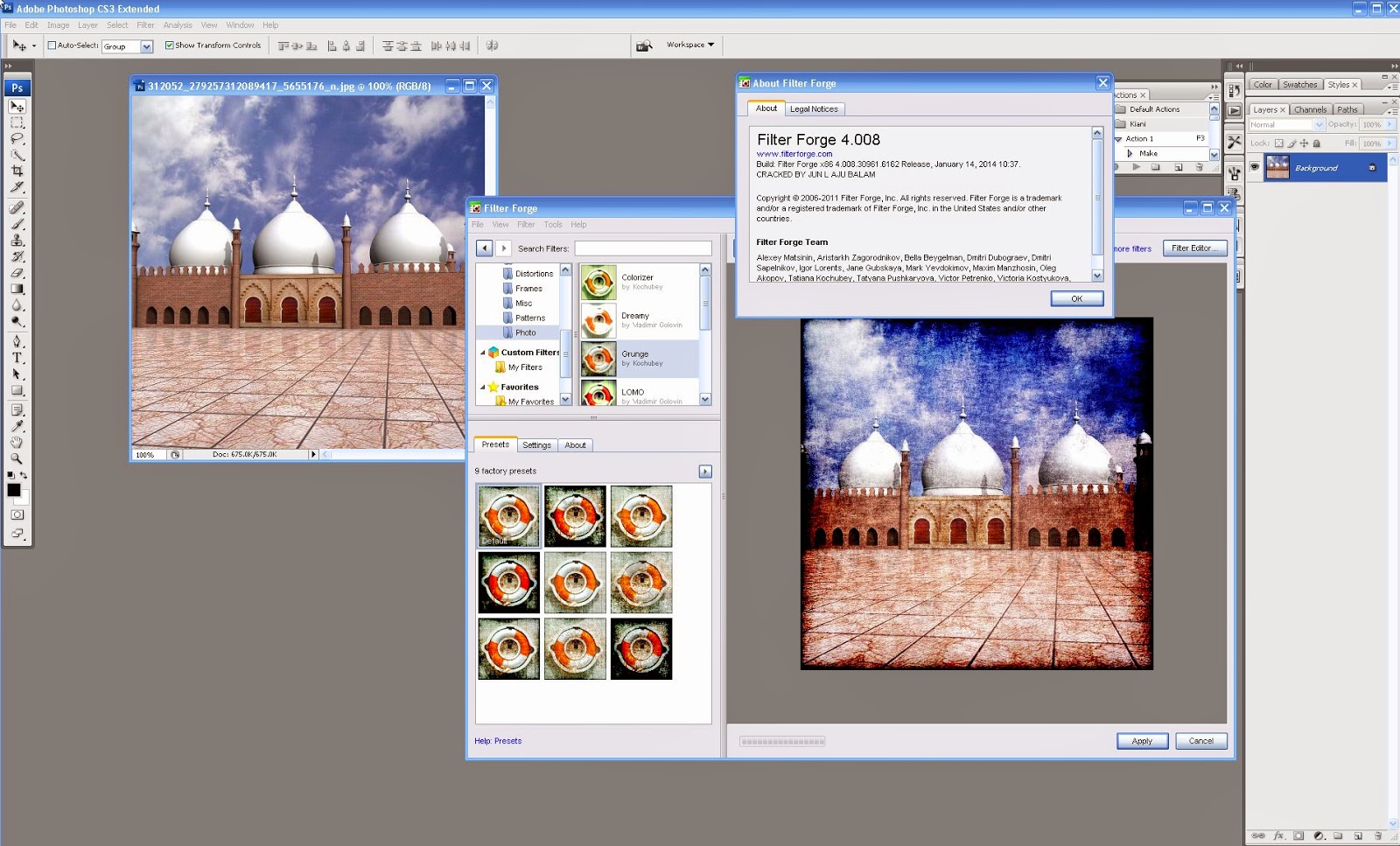Open the Filter Editor button
This screenshot has height=846, width=1400.
pyautogui.click(x=1194, y=248)
